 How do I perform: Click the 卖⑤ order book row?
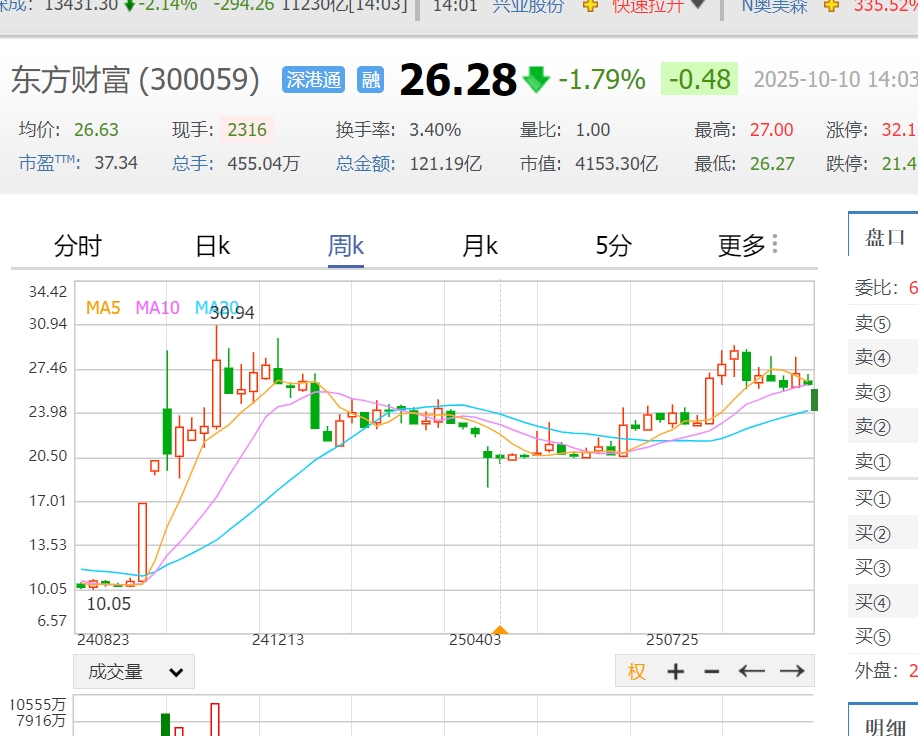pos(883,323)
